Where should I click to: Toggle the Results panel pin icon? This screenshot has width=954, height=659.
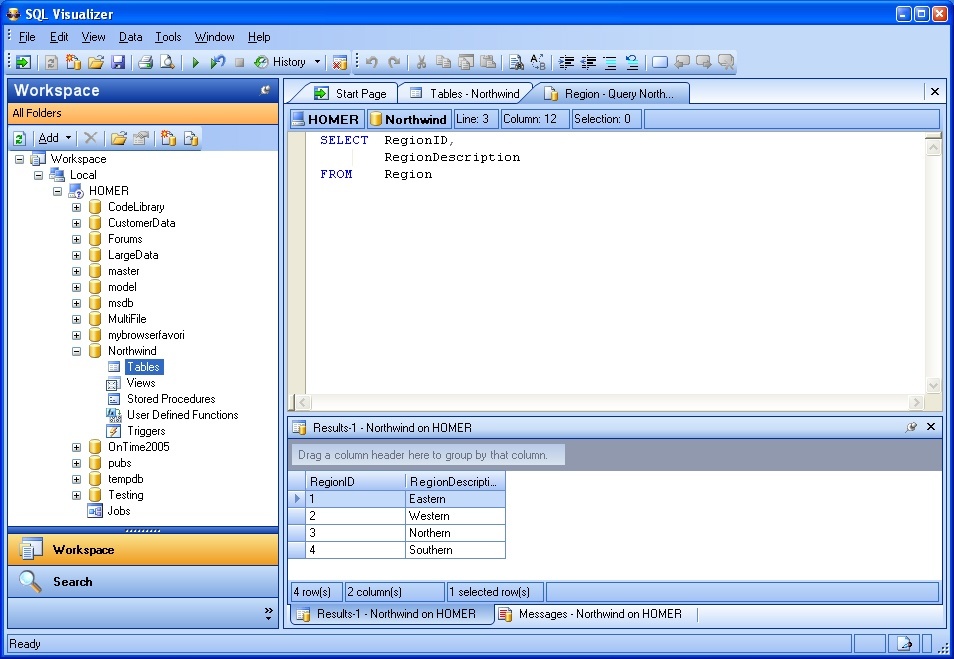pyautogui.click(x=911, y=427)
